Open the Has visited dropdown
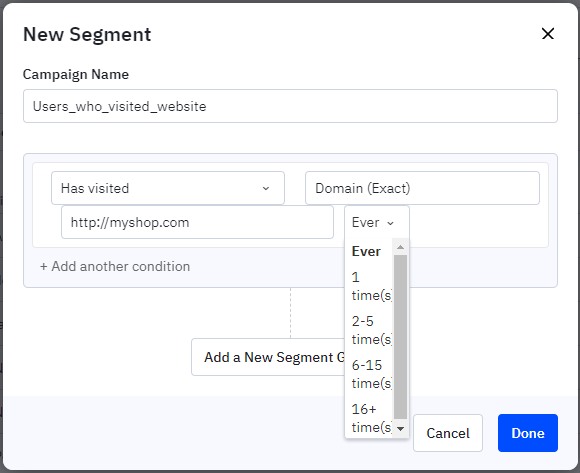Image resolution: width=580 pixels, height=473 pixels. (168, 188)
